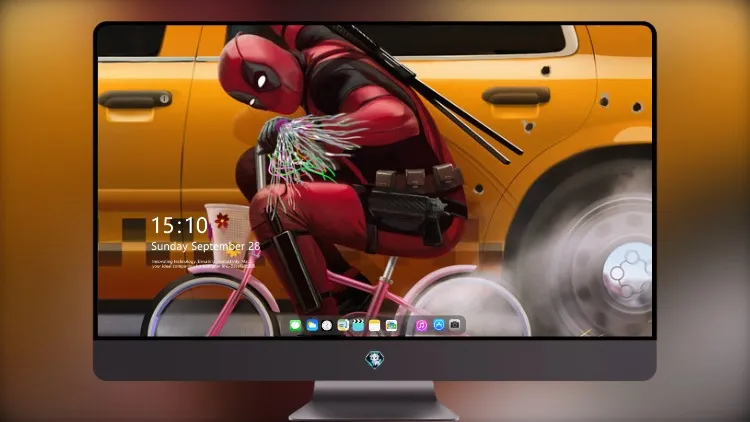Launch the pink Music app icon
Viewport: 750px width, 422px height.
[x=421, y=325]
